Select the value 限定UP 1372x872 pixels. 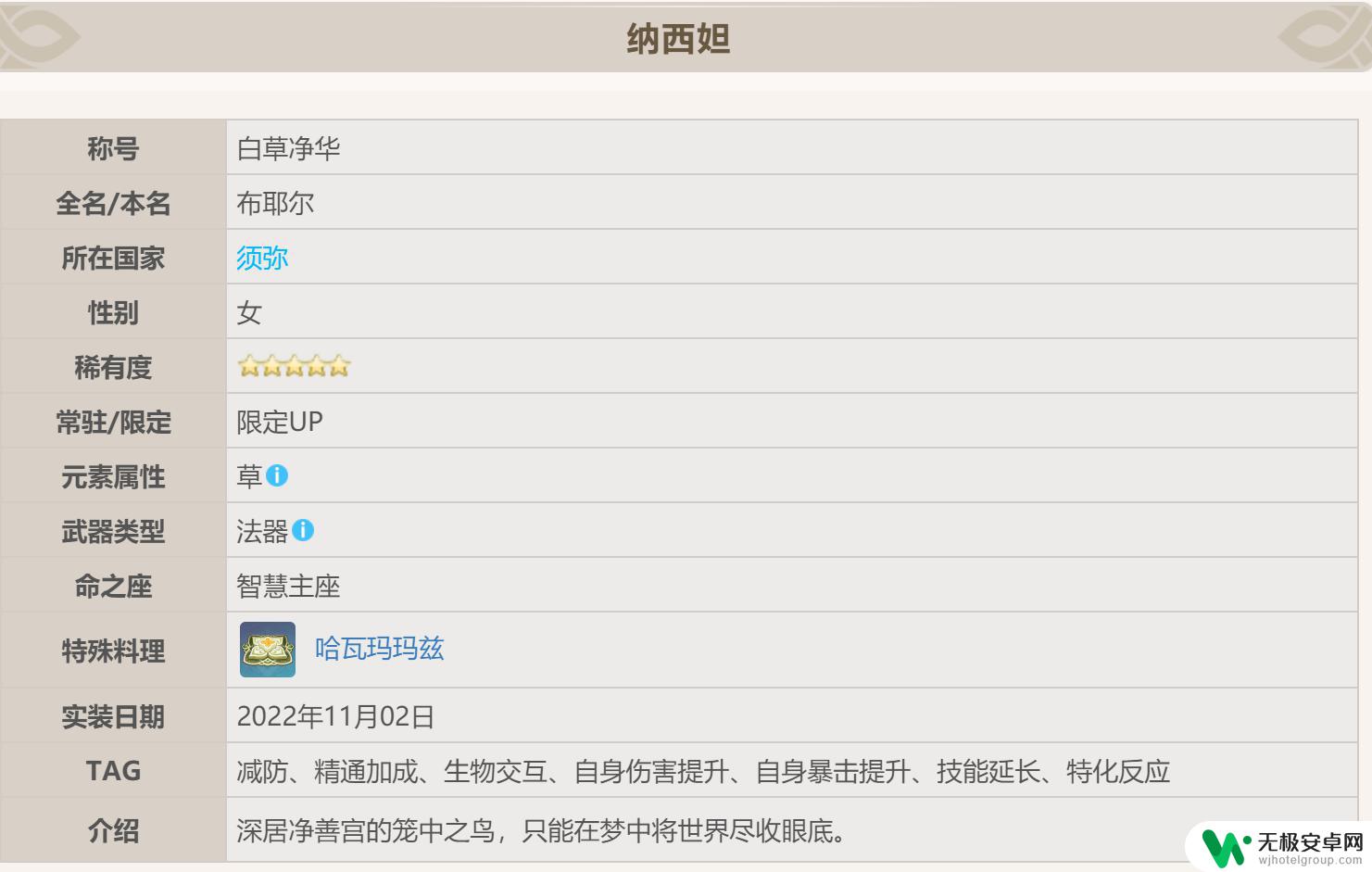(280, 422)
